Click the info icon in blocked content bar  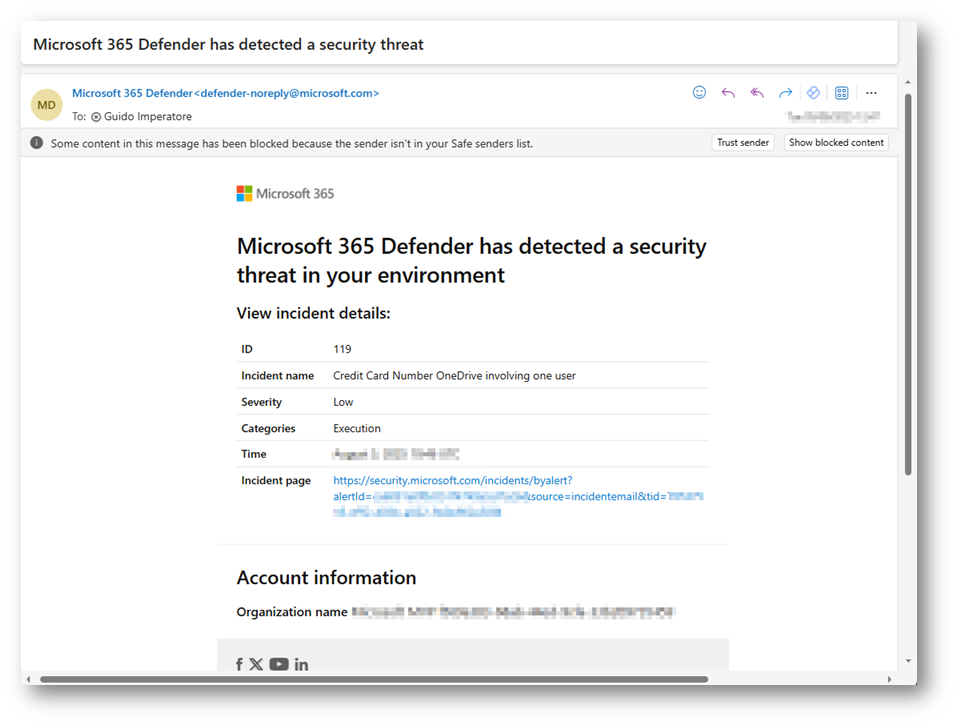click(37, 143)
